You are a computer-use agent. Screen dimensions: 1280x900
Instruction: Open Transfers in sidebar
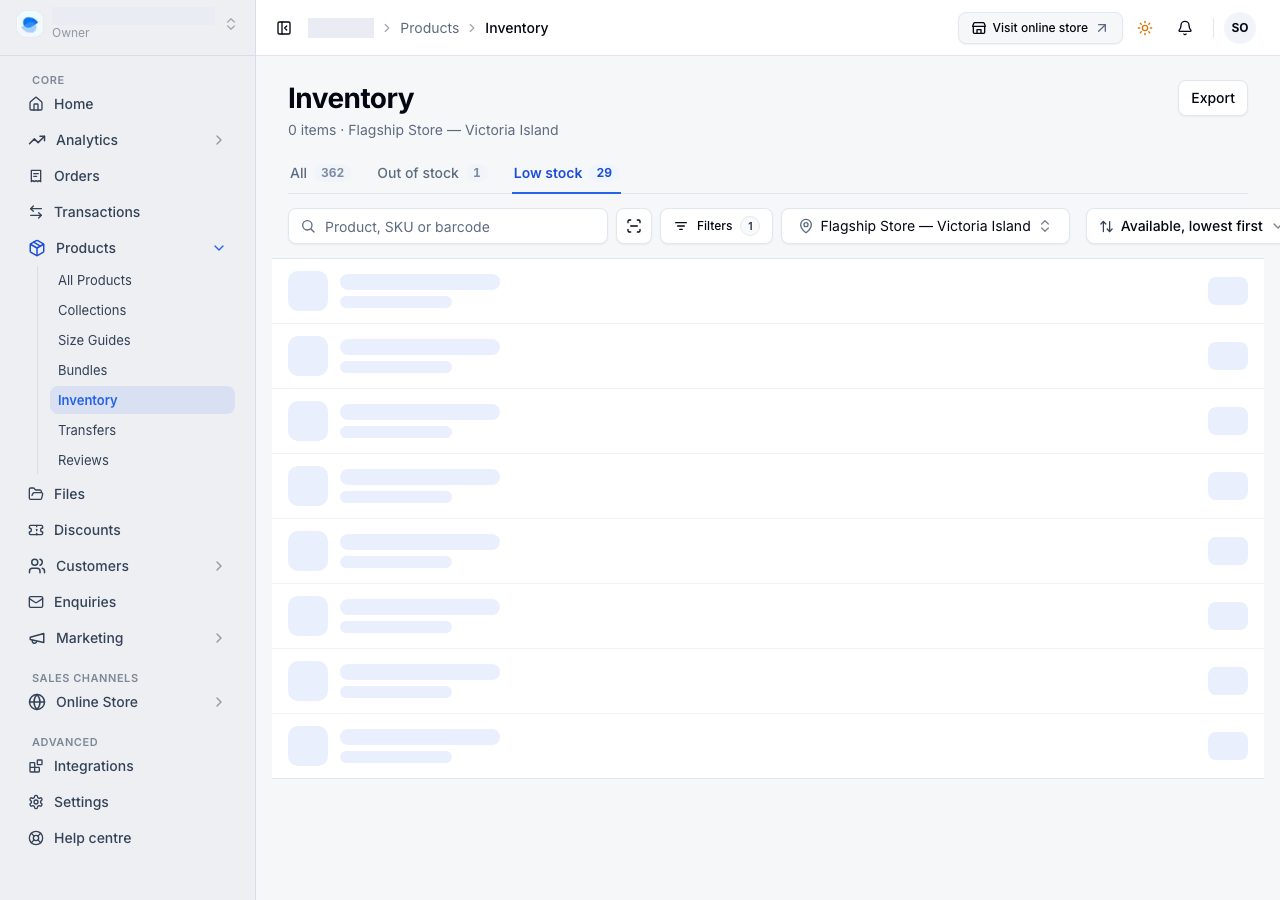click(142, 430)
